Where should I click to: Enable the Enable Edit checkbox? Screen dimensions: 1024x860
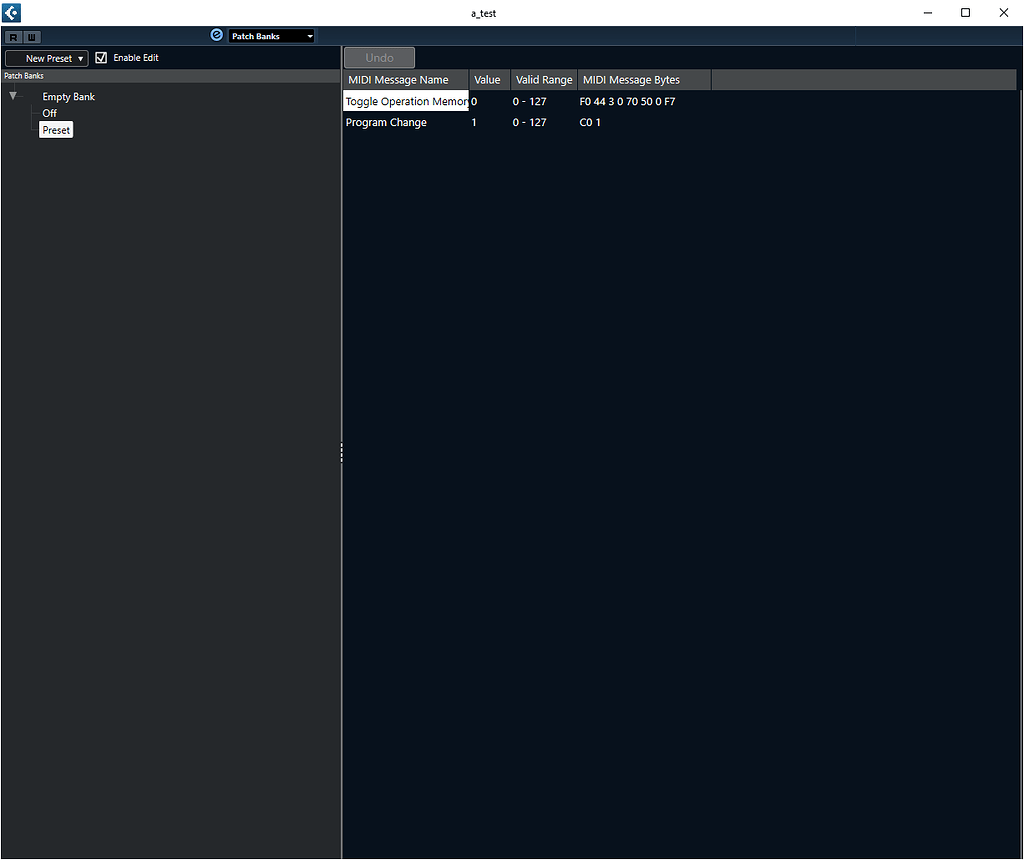pyautogui.click(x=101, y=58)
